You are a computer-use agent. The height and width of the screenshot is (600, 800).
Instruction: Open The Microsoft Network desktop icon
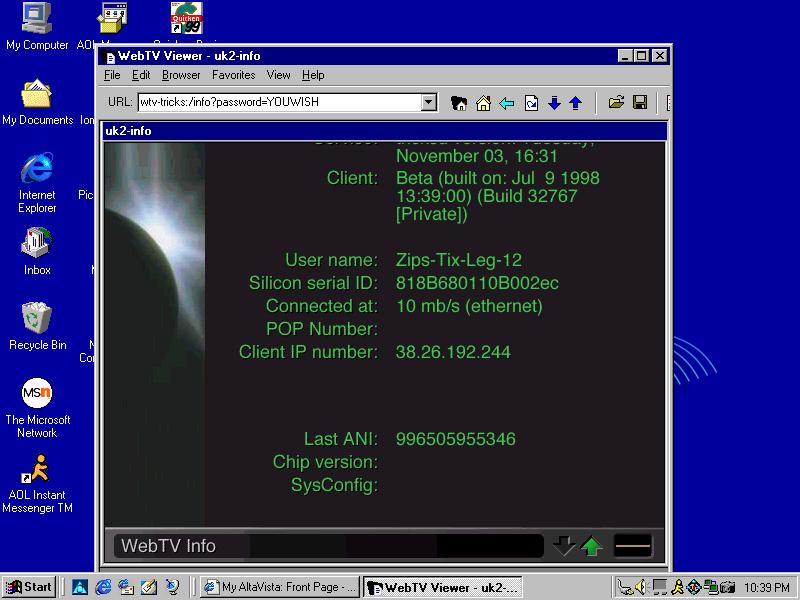pyautogui.click(x=37, y=408)
